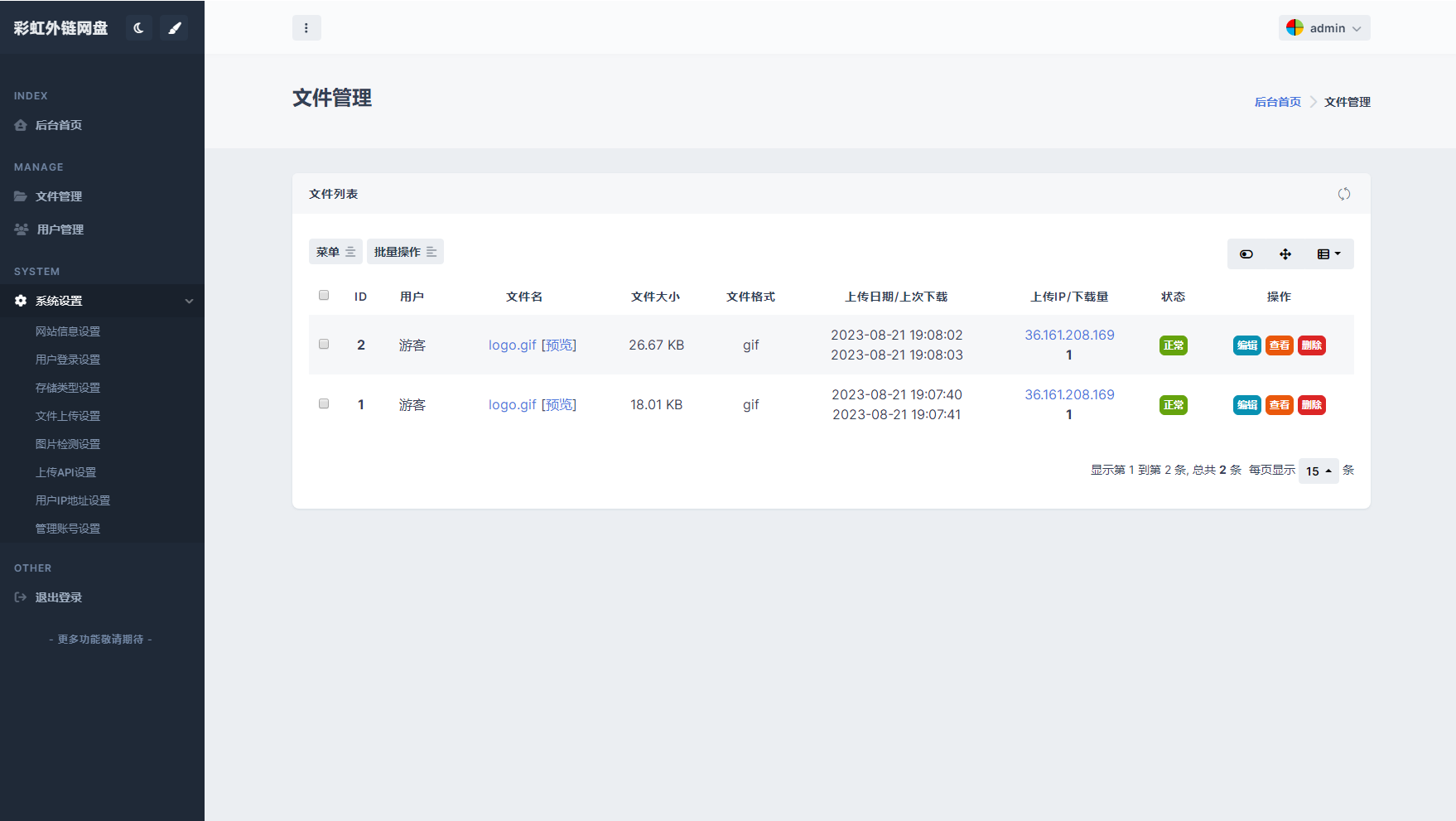
Task: Click the admin avatar color wheel
Action: pyautogui.click(x=1294, y=27)
